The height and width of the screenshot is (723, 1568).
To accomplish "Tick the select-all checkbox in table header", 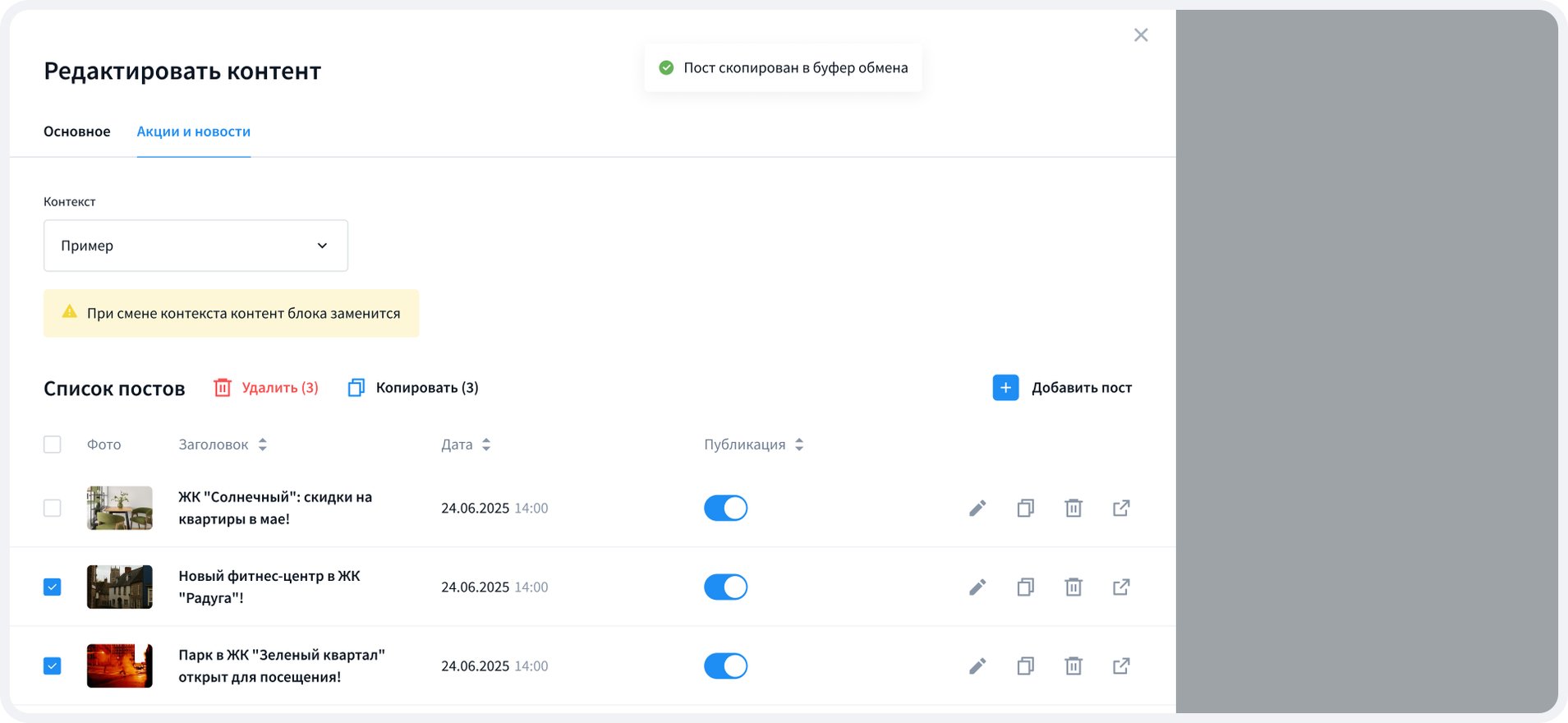I will coord(53,444).
